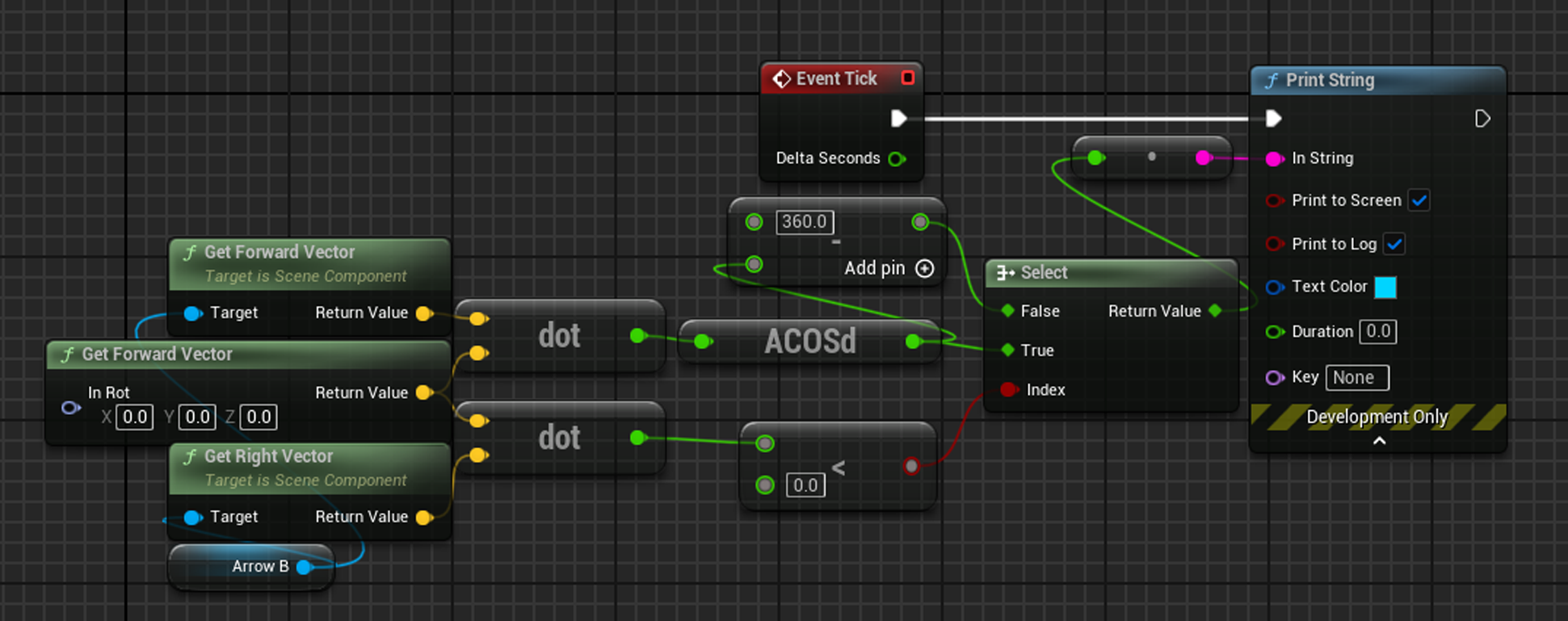This screenshot has width=1568, height=621.
Task: Click the Text Color input pin
Action: [x=1274, y=287]
